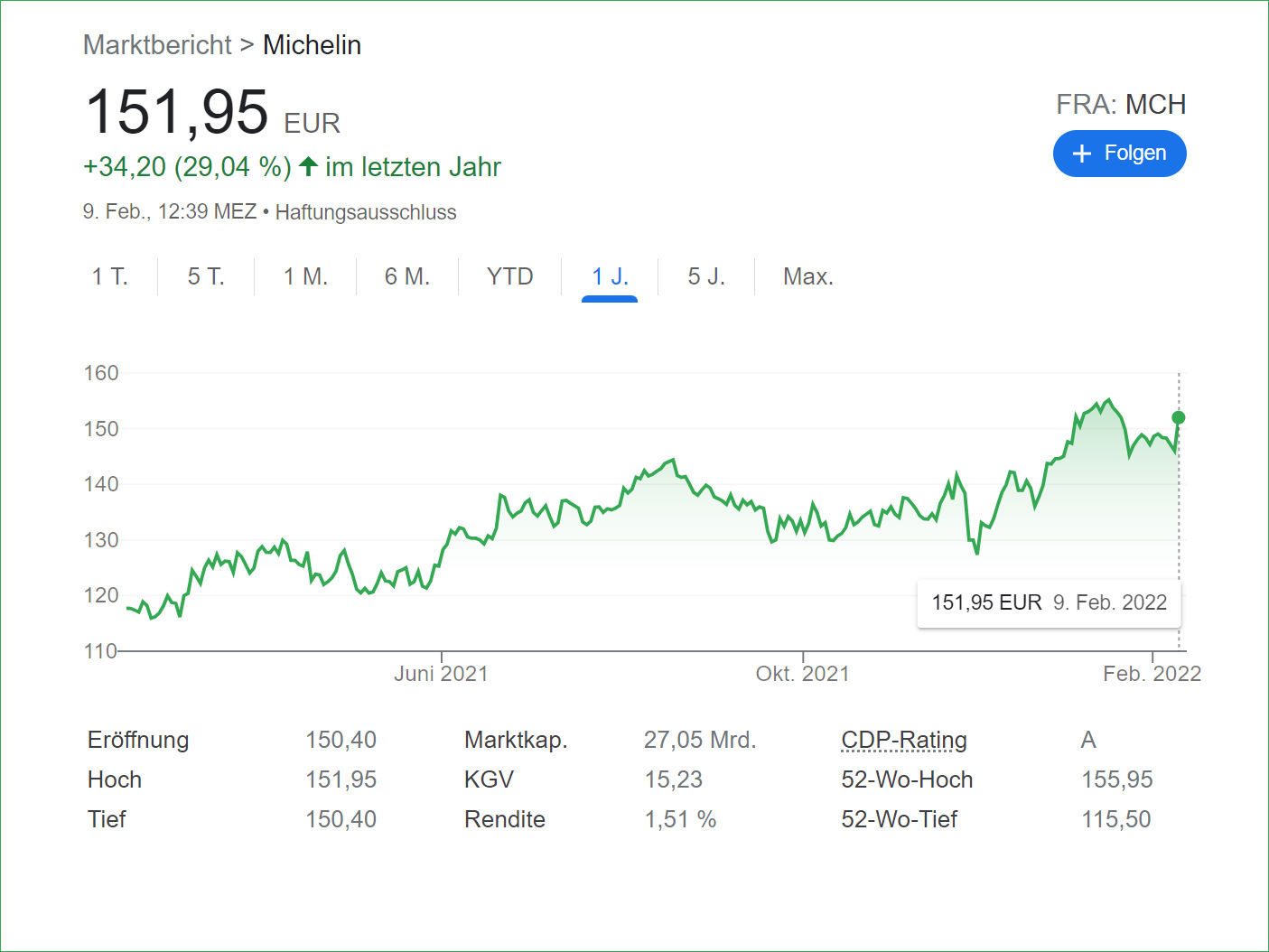Viewport: 1269px width, 952px height.
Task: Open the Marktbericht breadcrumb link
Action: coord(157,45)
